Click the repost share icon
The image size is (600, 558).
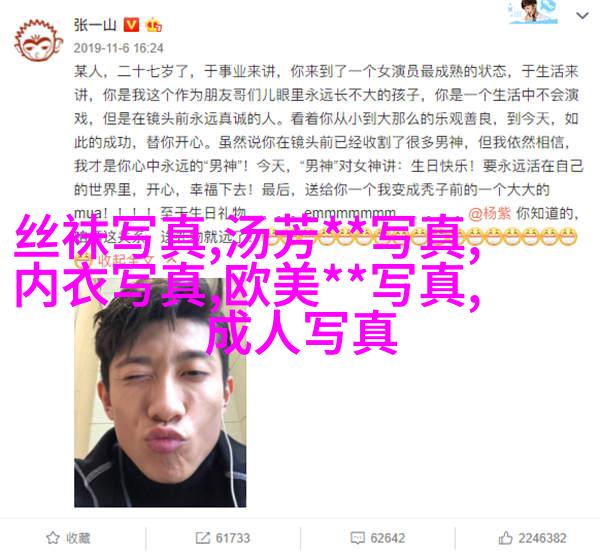pos(202,538)
